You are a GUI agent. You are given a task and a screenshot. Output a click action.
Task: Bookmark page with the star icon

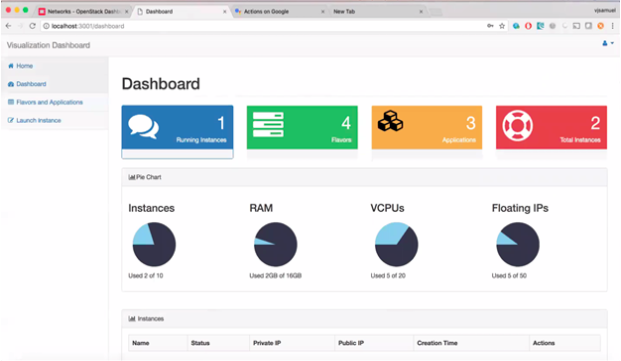tap(502, 26)
